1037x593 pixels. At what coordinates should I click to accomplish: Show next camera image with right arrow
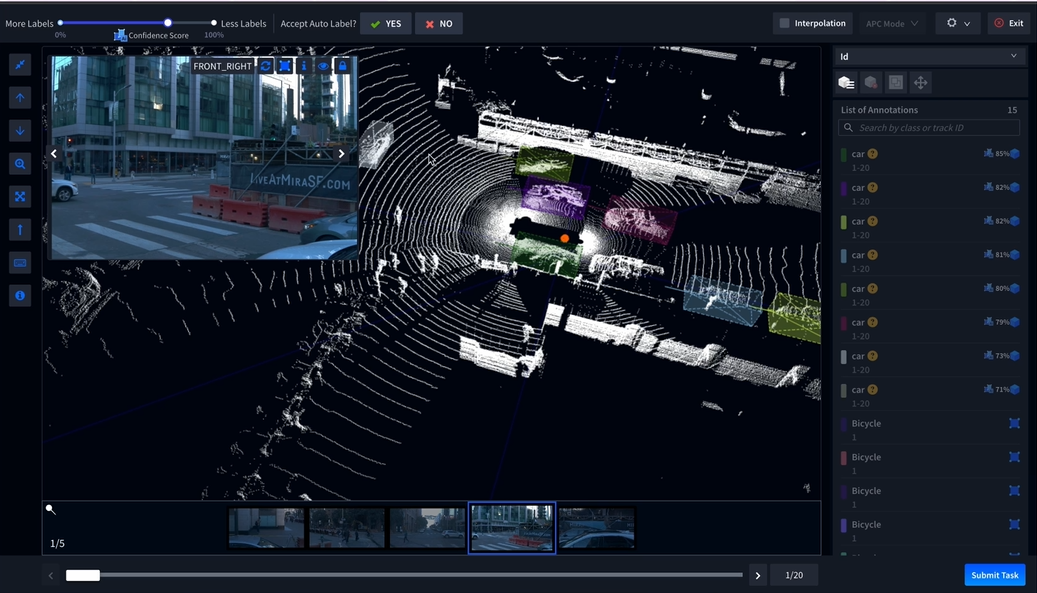coord(341,153)
